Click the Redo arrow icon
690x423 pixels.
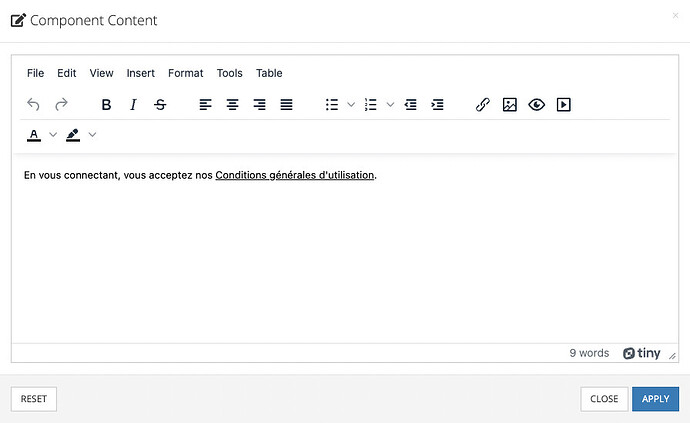click(x=61, y=104)
